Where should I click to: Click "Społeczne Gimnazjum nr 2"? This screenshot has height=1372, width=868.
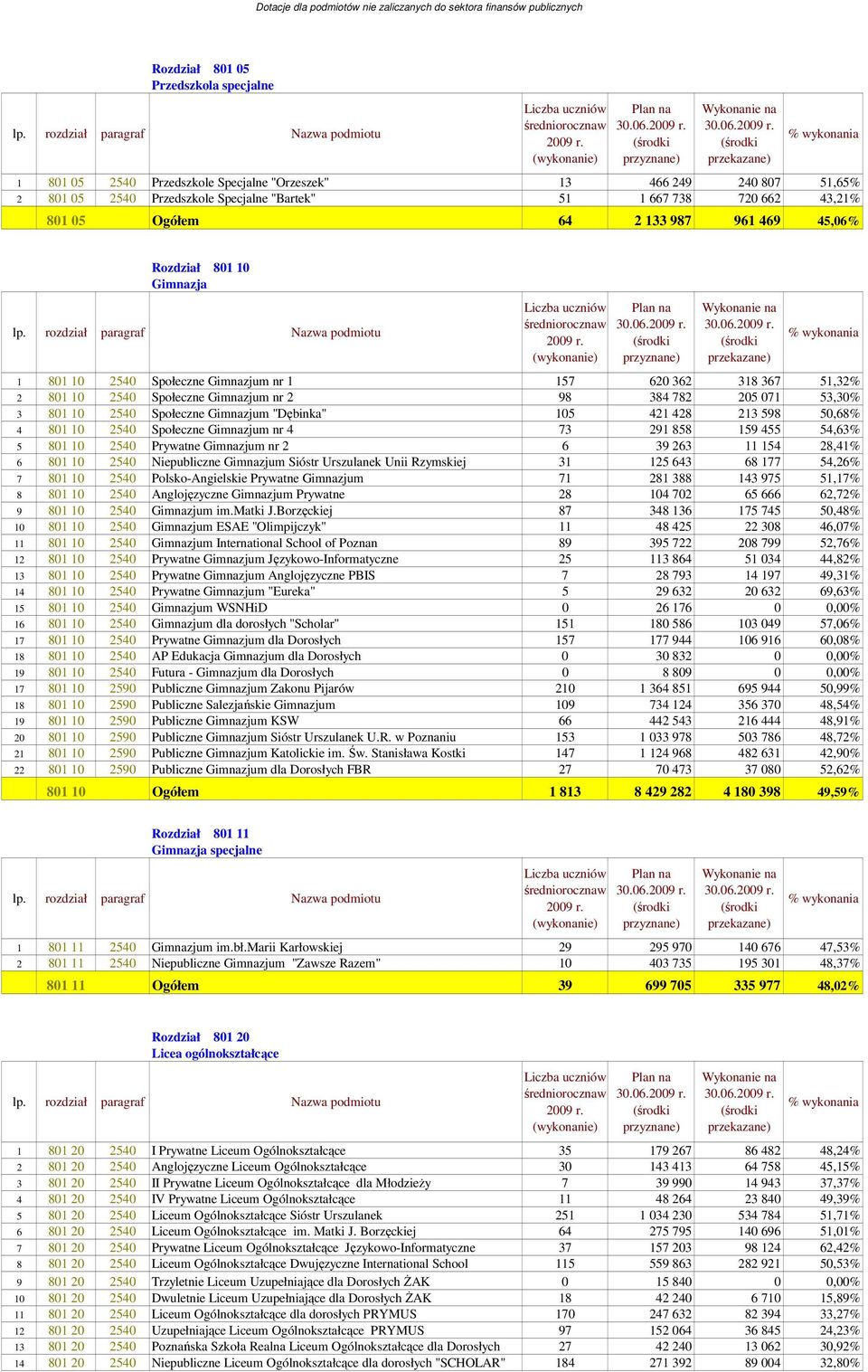point(222,398)
